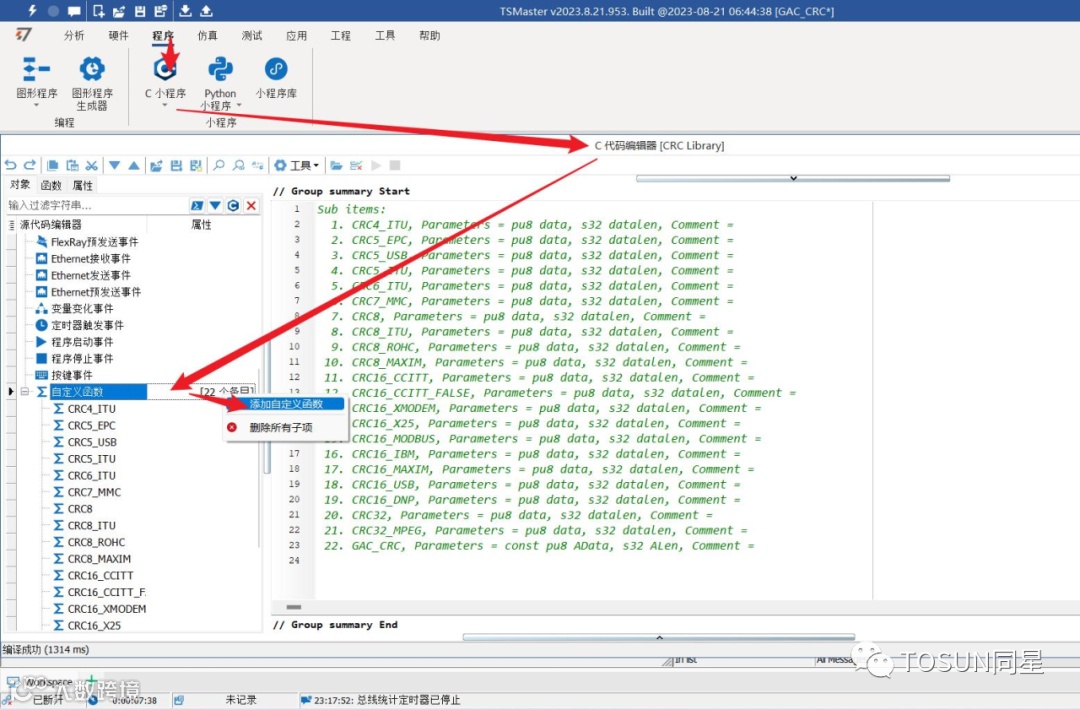This screenshot has height=710, width=1080.
Task: Click the gray Stop square icon
Action: pyautogui.click(x=395, y=165)
